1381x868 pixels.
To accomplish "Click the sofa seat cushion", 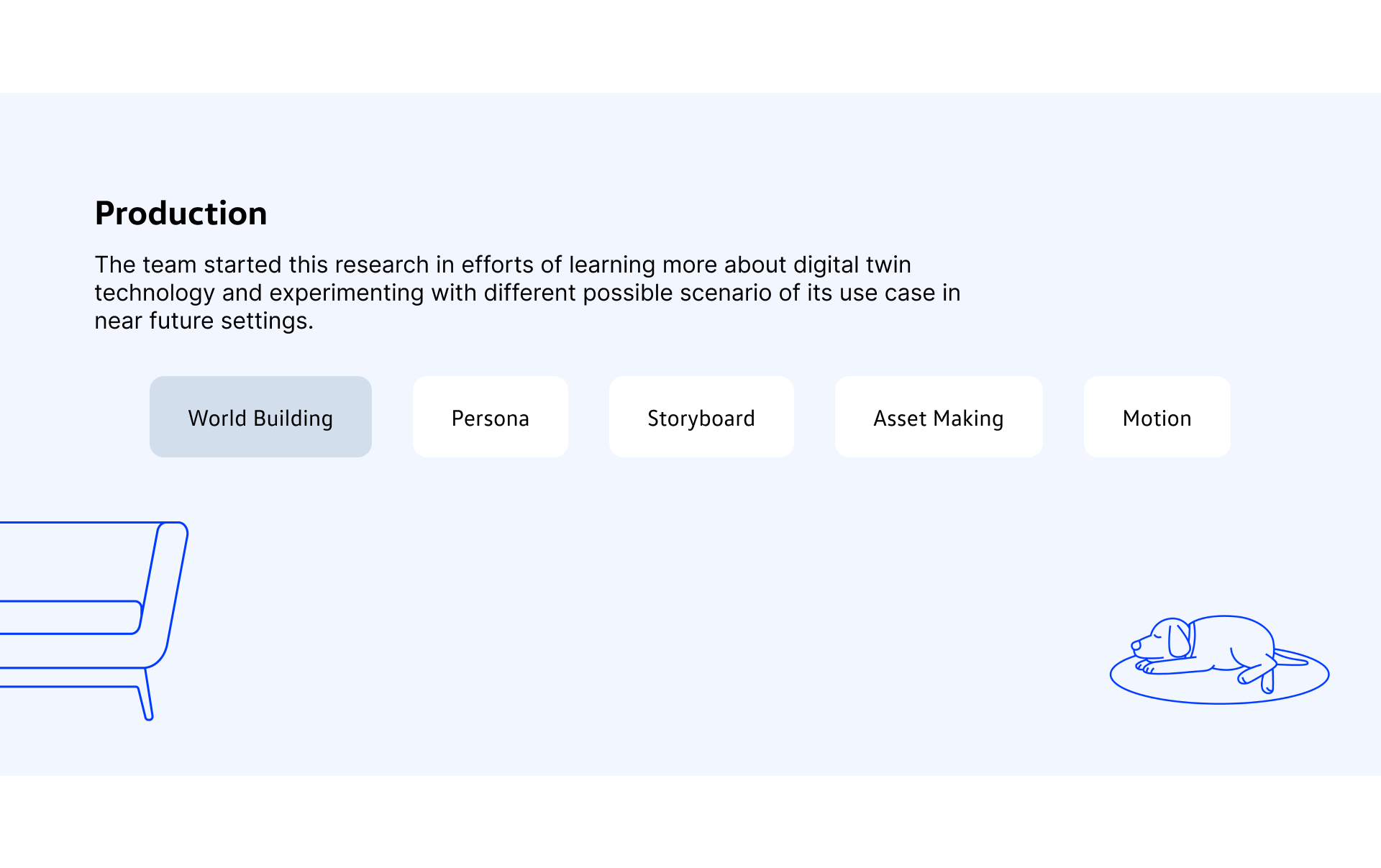I will coord(68,617).
